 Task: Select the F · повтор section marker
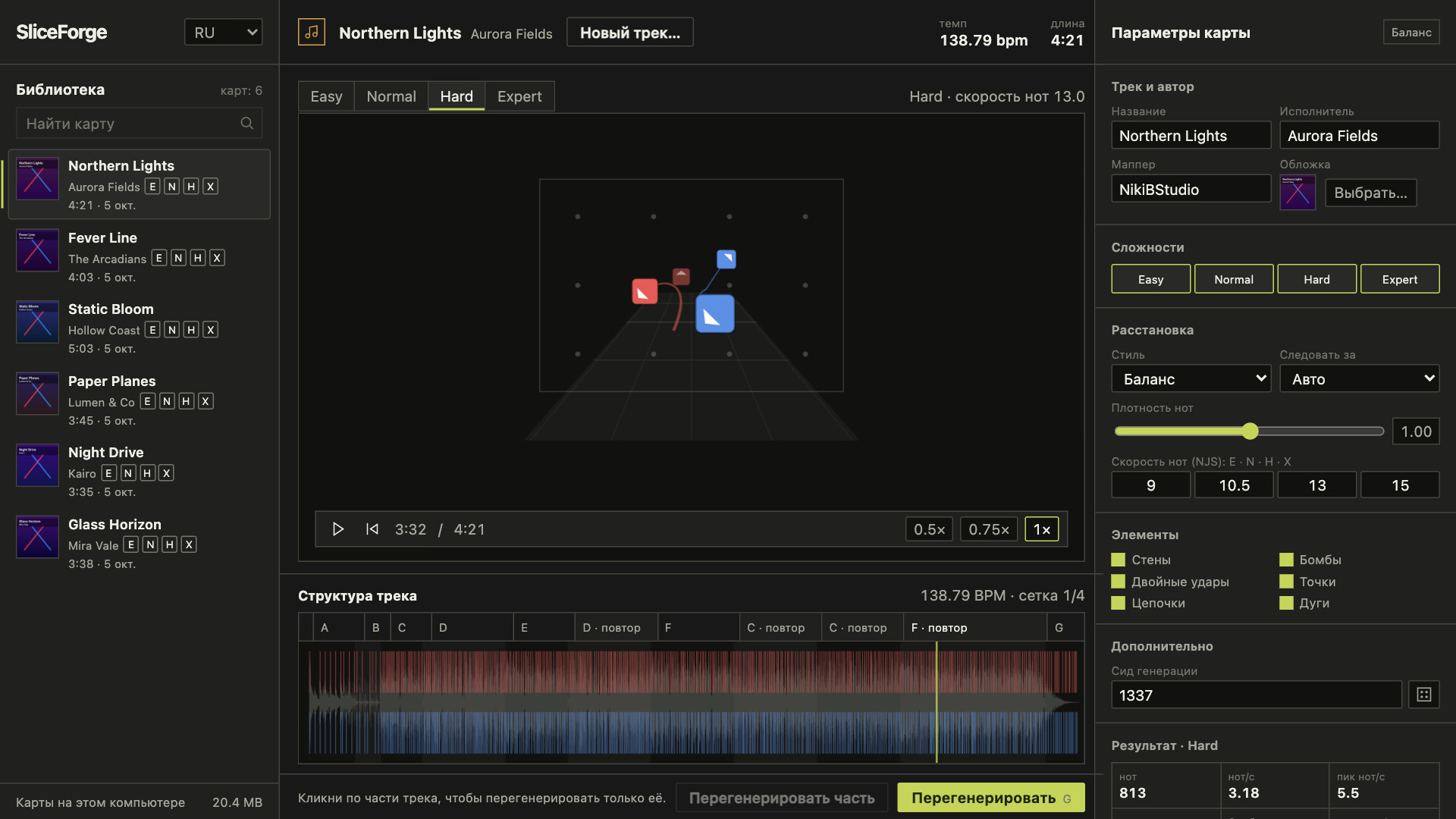974,628
